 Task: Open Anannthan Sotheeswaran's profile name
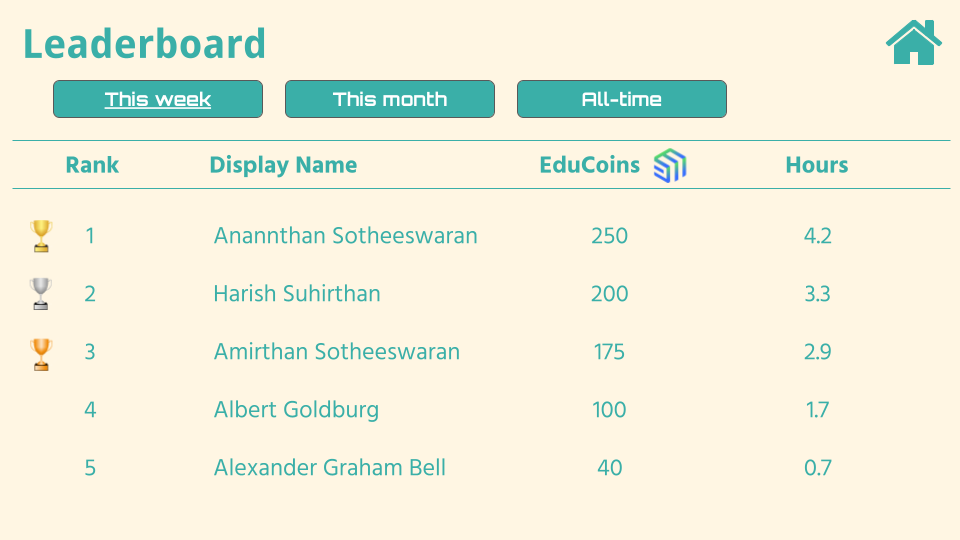(345, 236)
